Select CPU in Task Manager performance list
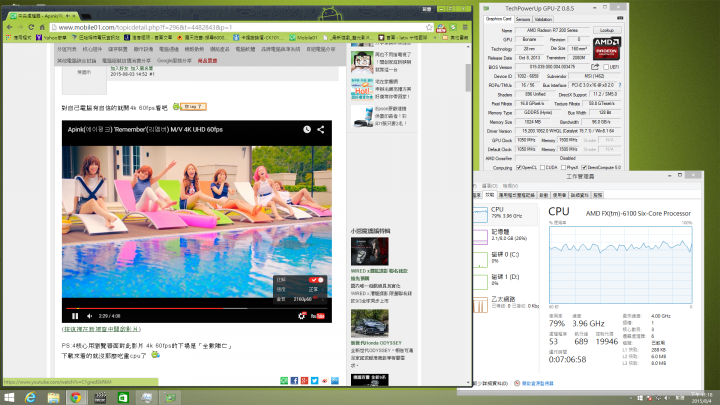The height and width of the screenshot is (405, 720). pyautogui.click(x=505, y=214)
